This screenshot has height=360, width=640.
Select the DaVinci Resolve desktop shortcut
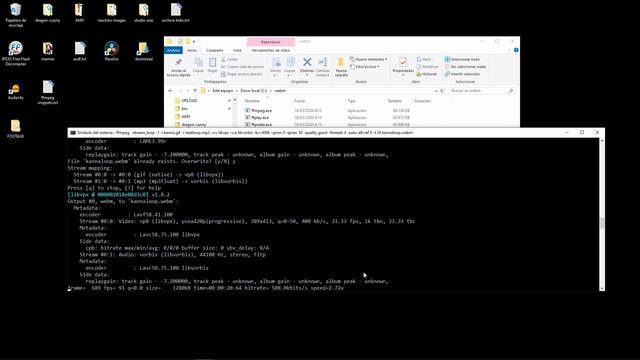111,51
